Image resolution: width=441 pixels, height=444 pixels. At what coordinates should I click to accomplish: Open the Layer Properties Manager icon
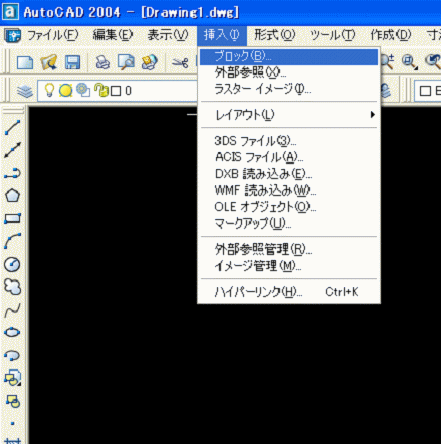(25, 91)
